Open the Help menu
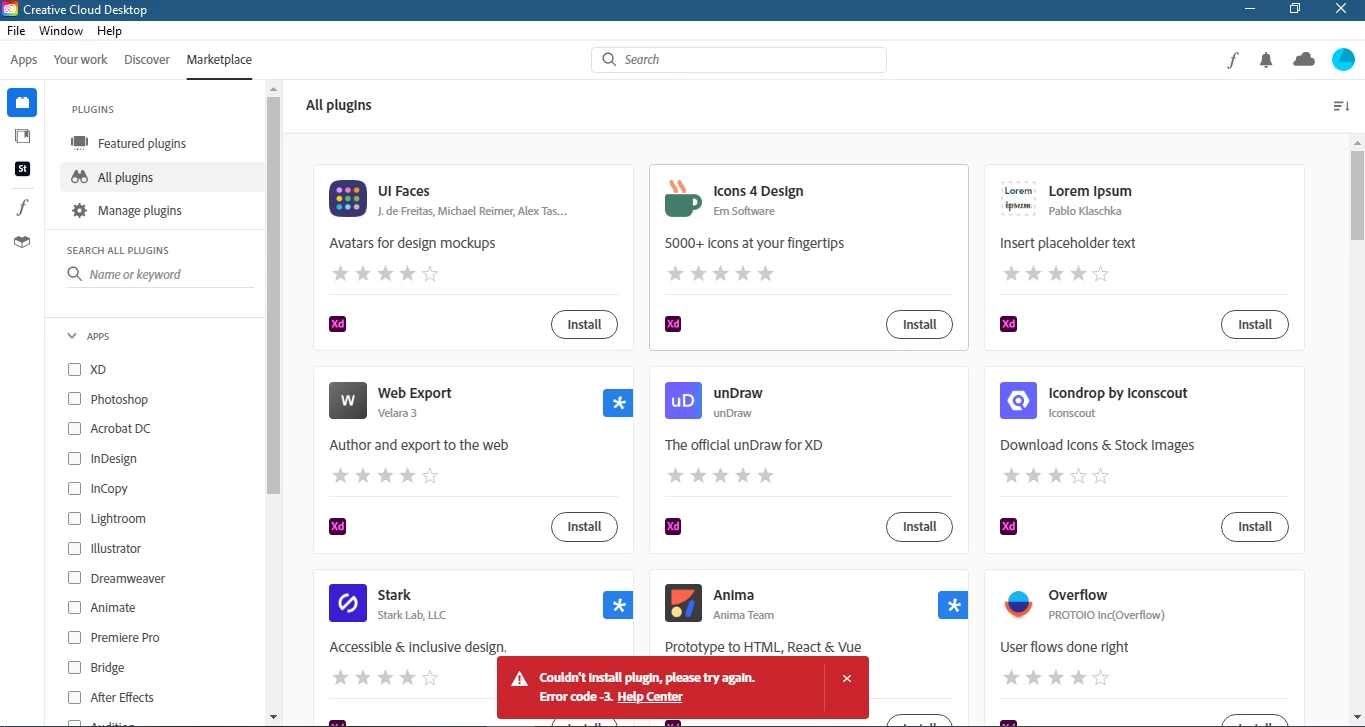Screen dimensions: 1365x727 pos(109,31)
